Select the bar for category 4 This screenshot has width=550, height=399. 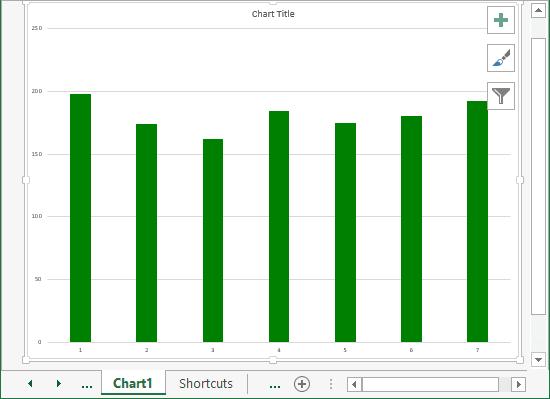tap(279, 226)
